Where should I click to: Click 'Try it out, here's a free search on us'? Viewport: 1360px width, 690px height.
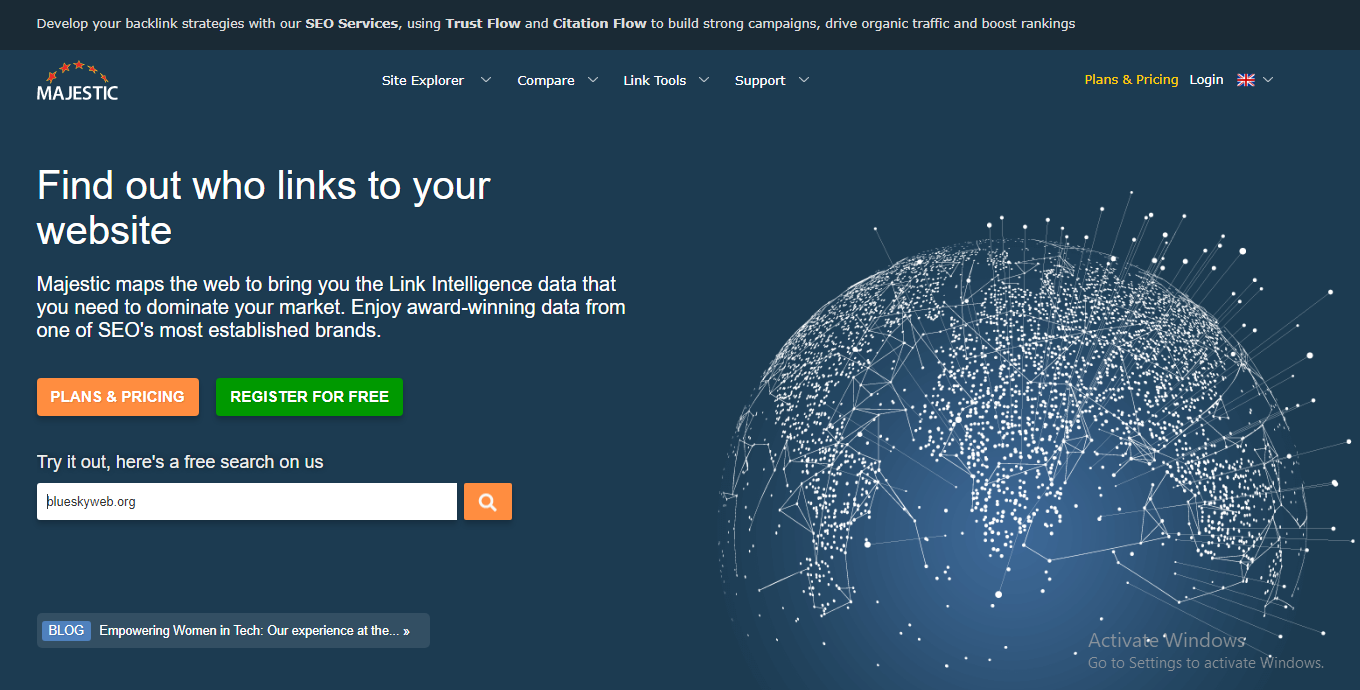(x=180, y=462)
